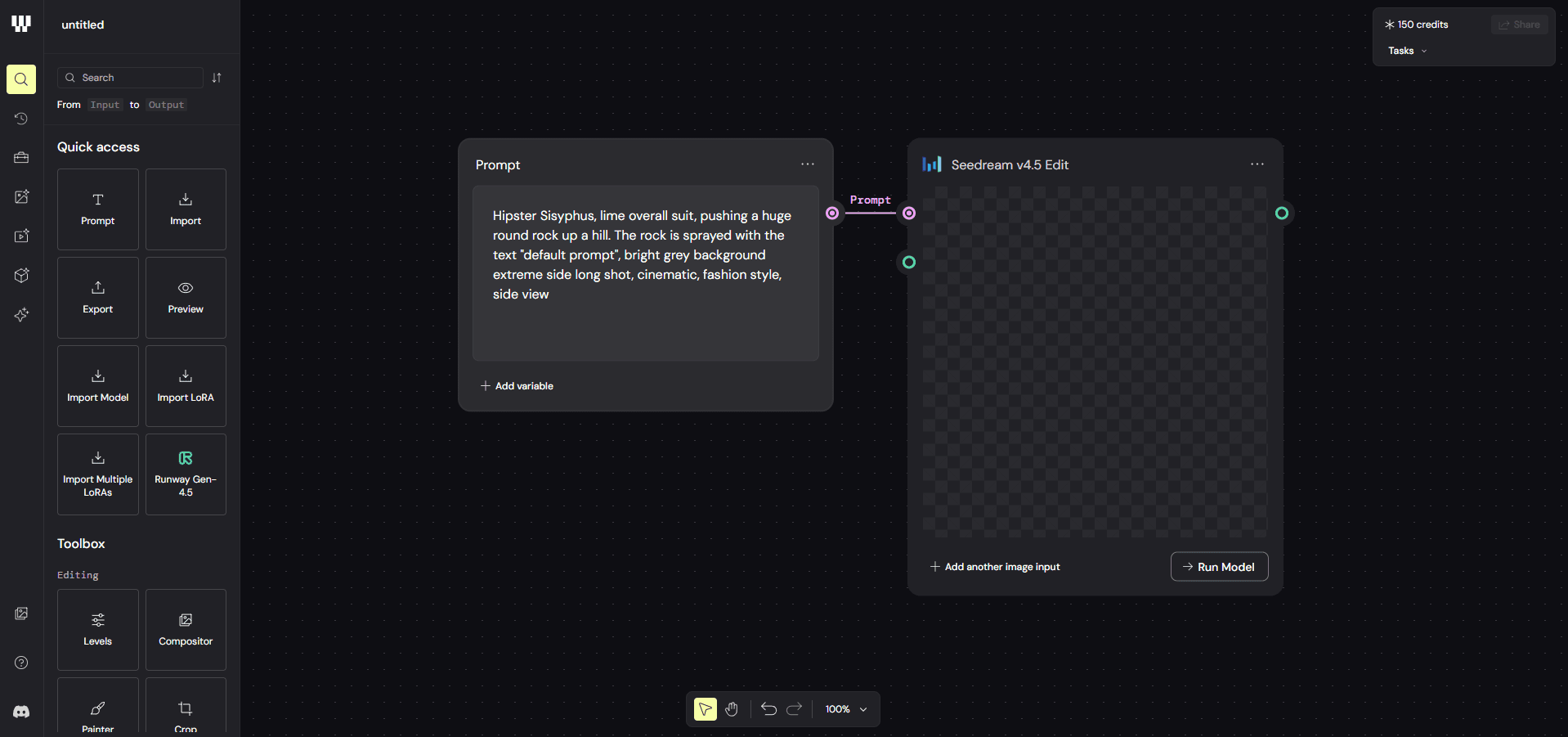The image size is (1568, 737).
Task: Open Discord icon in sidebar
Action: 21,712
